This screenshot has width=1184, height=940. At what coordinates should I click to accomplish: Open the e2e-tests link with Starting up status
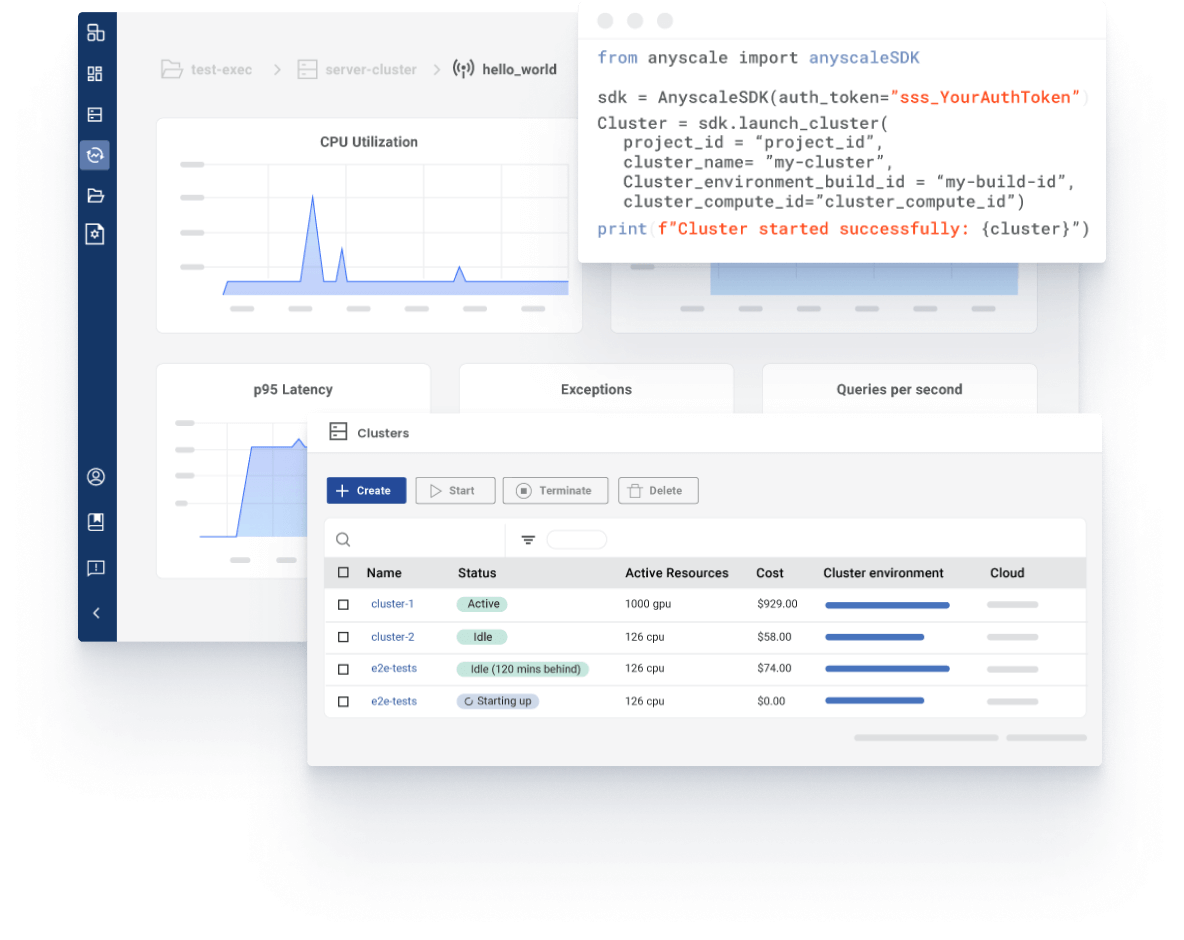(x=394, y=701)
